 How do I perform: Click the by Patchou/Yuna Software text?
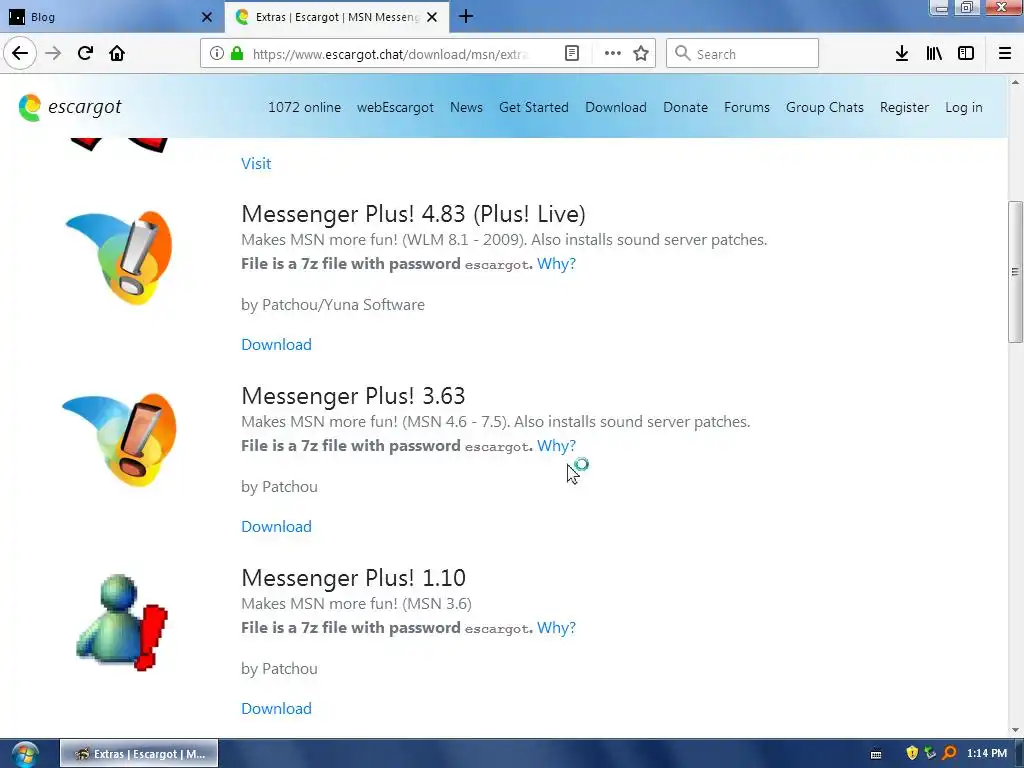(333, 304)
